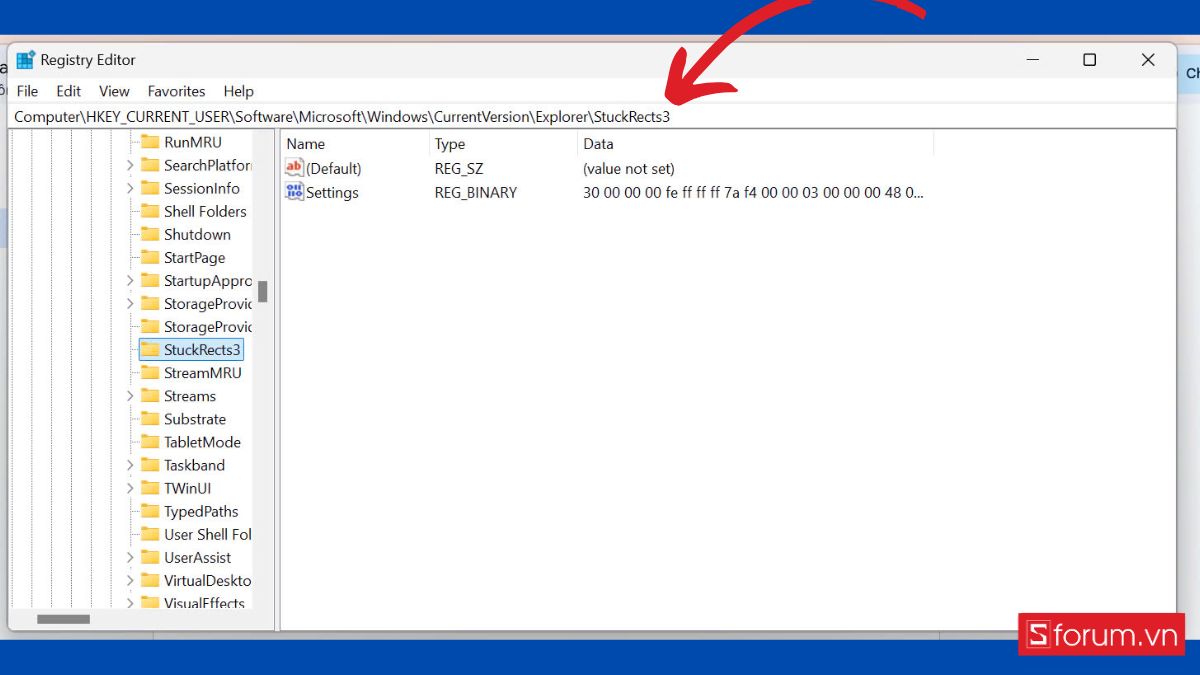Open the View menu
This screenshot has width=1200, height=675.
click(114, 91)
